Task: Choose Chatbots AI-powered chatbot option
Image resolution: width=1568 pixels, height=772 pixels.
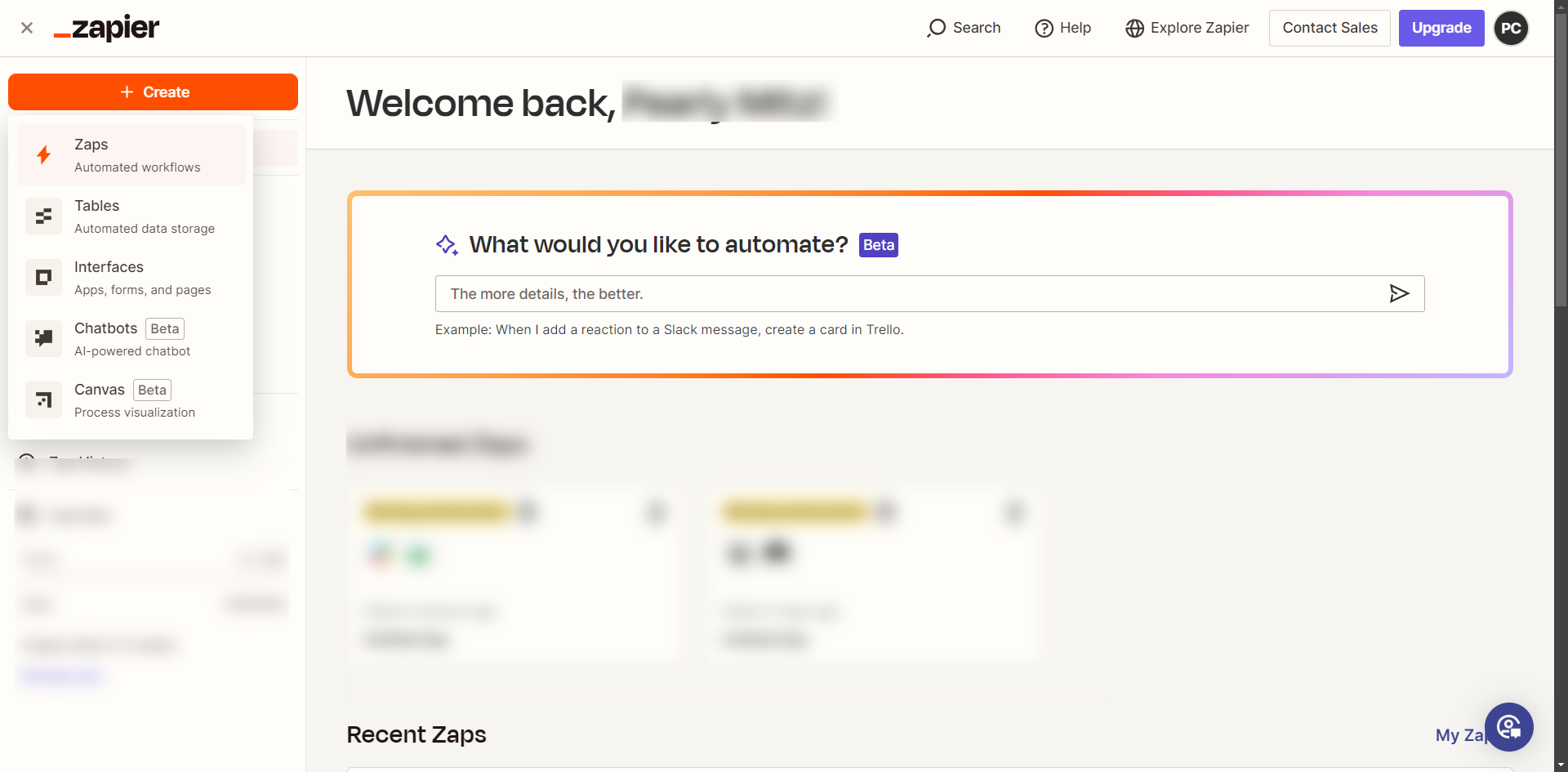Action: (x=132, y=339)
